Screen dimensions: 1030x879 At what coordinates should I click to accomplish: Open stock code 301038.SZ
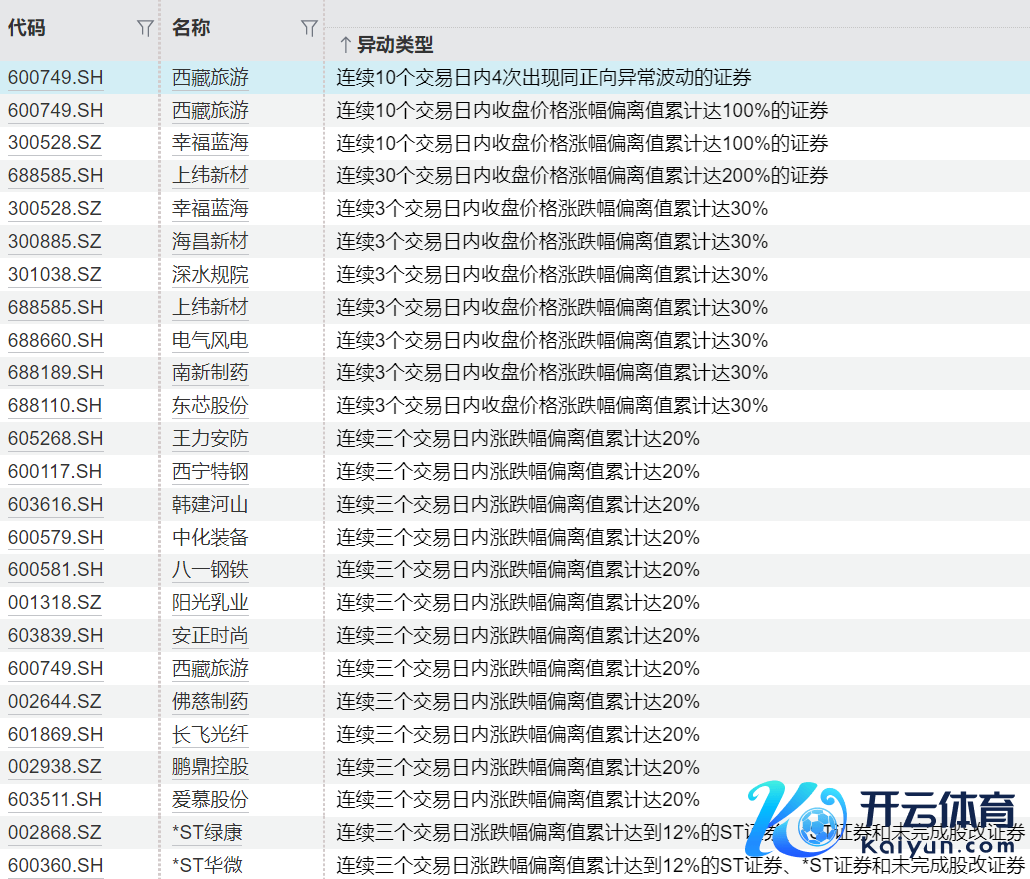coord(55,274)
